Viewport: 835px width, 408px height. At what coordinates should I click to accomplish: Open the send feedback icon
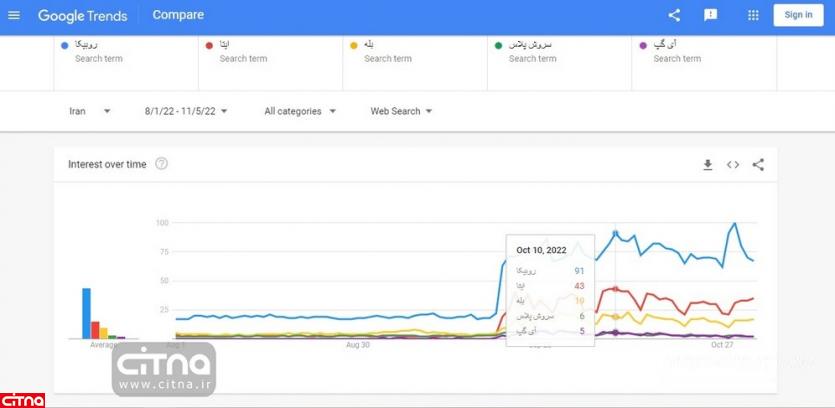tap(711, 15)
